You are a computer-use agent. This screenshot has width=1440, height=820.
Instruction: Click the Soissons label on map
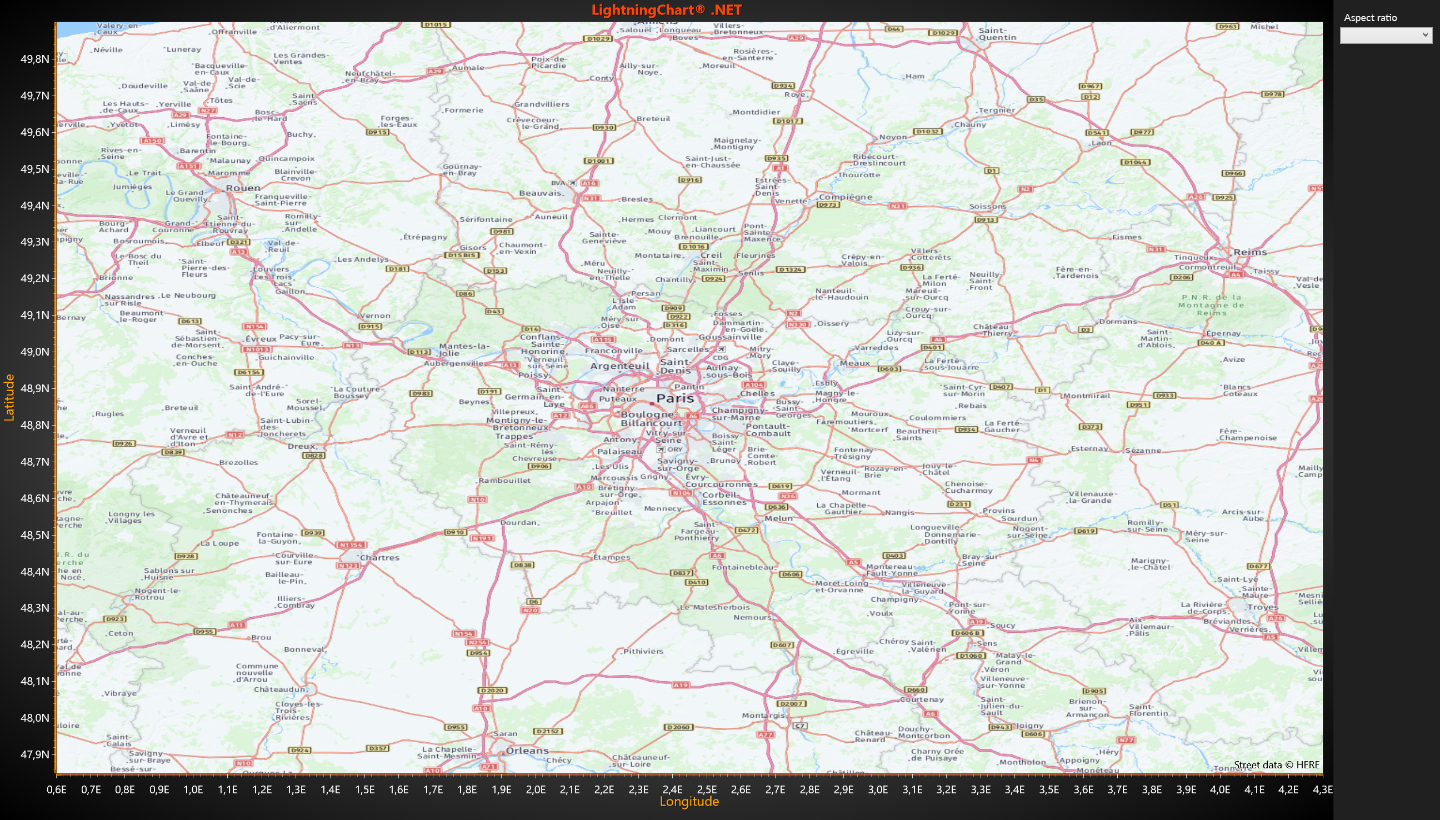tap(988, 207)
